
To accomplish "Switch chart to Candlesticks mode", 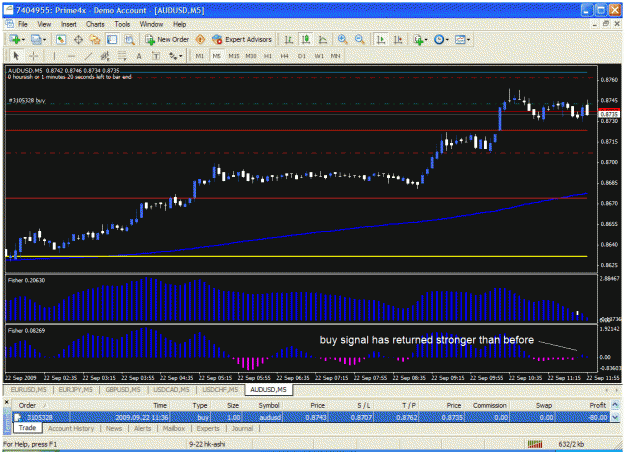I will pos(306,39).
